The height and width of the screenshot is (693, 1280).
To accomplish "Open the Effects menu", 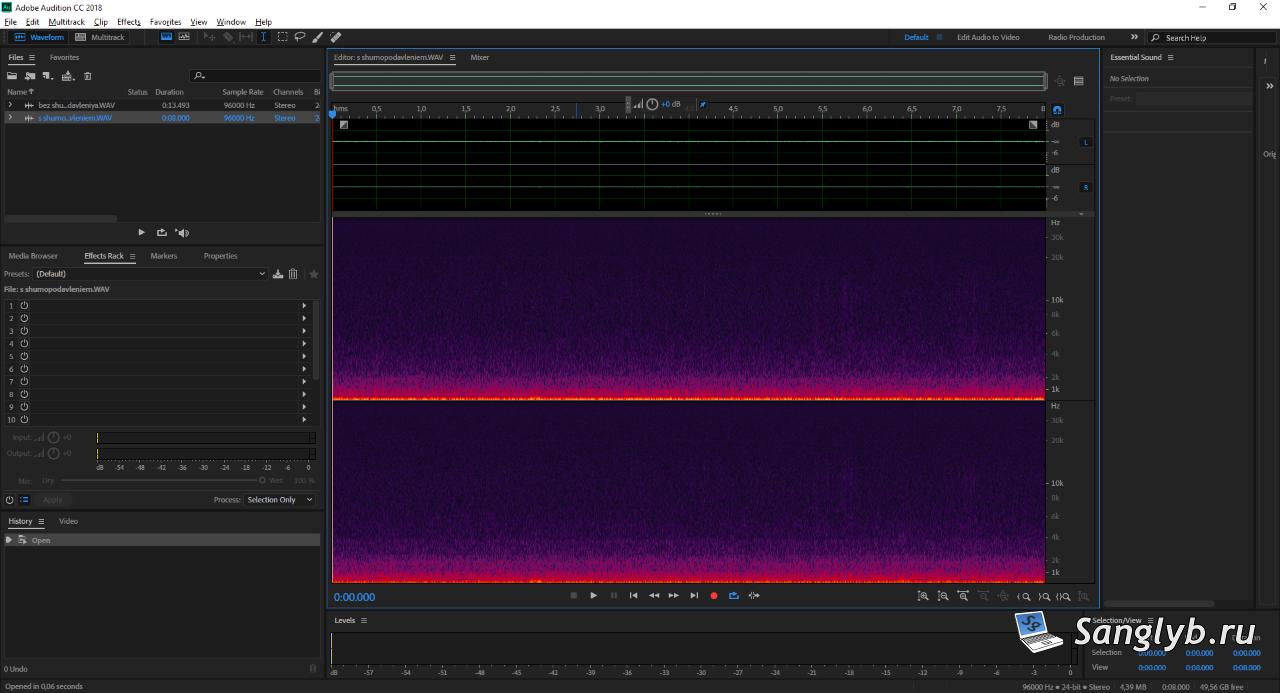I will 129,22.
